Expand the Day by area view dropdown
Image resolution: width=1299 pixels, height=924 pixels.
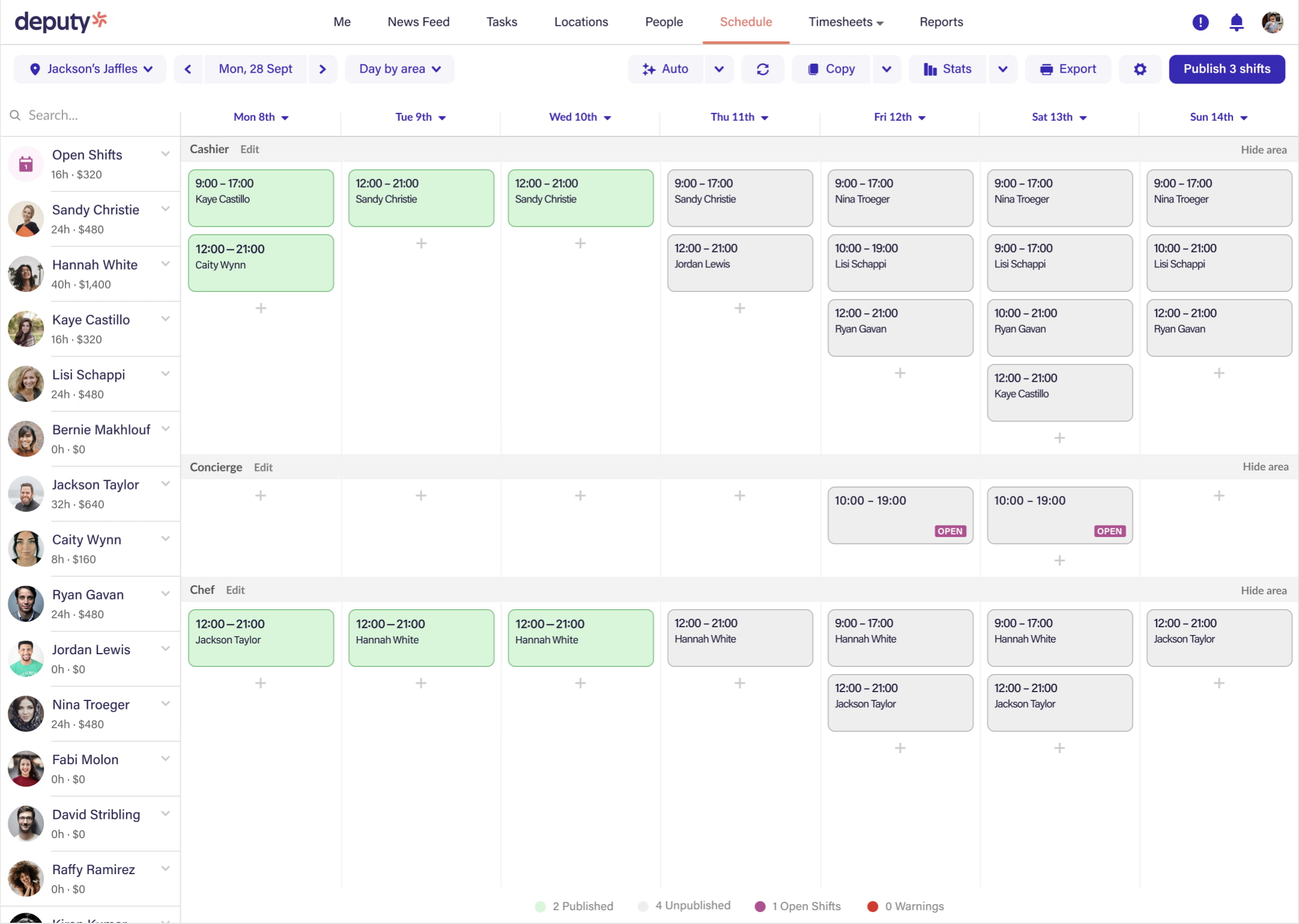click(400, 69)
